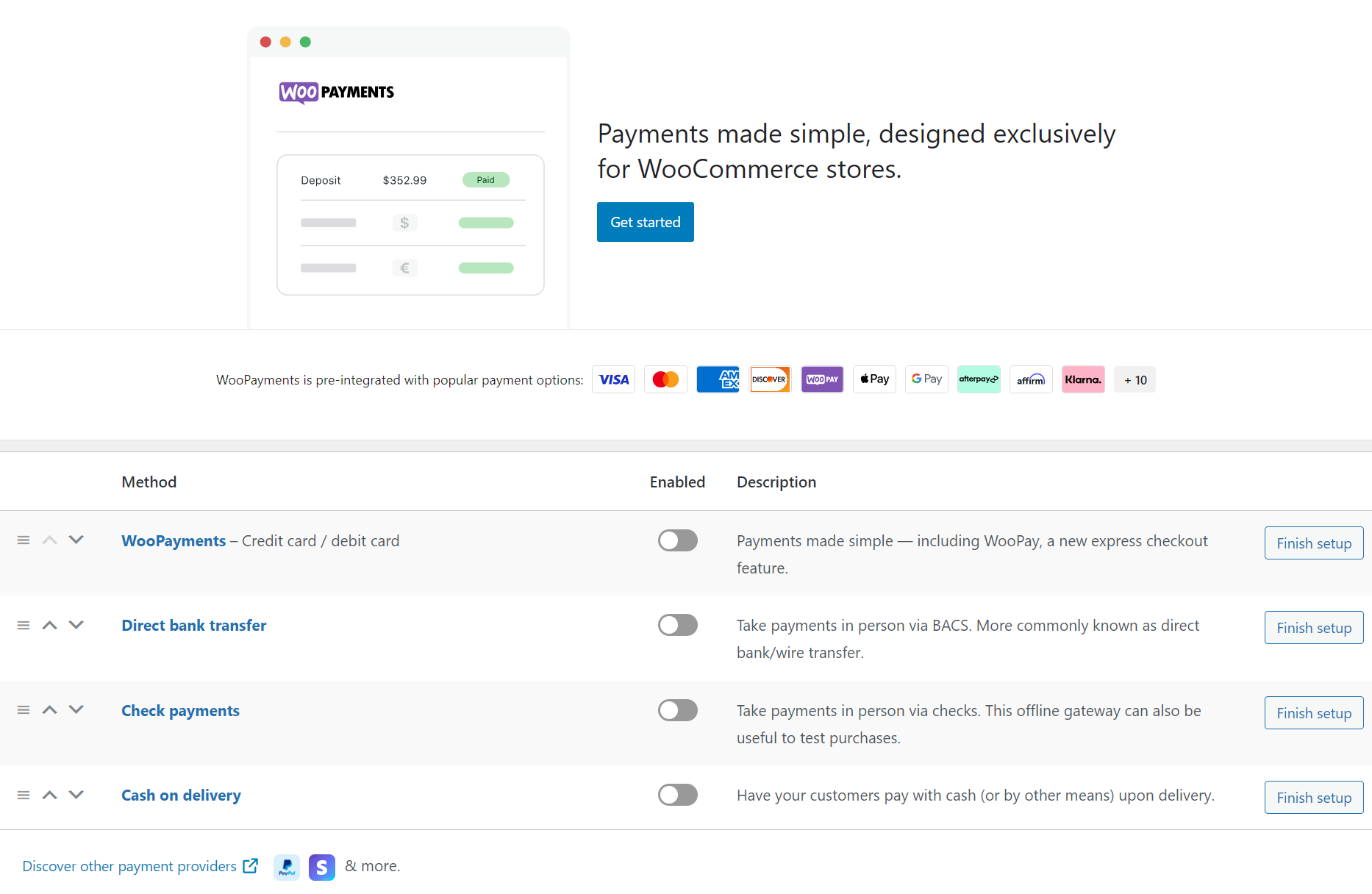The image size is (1372, 894).
Task: Click the Mastercard payment icon
Action: pos(665,379)
